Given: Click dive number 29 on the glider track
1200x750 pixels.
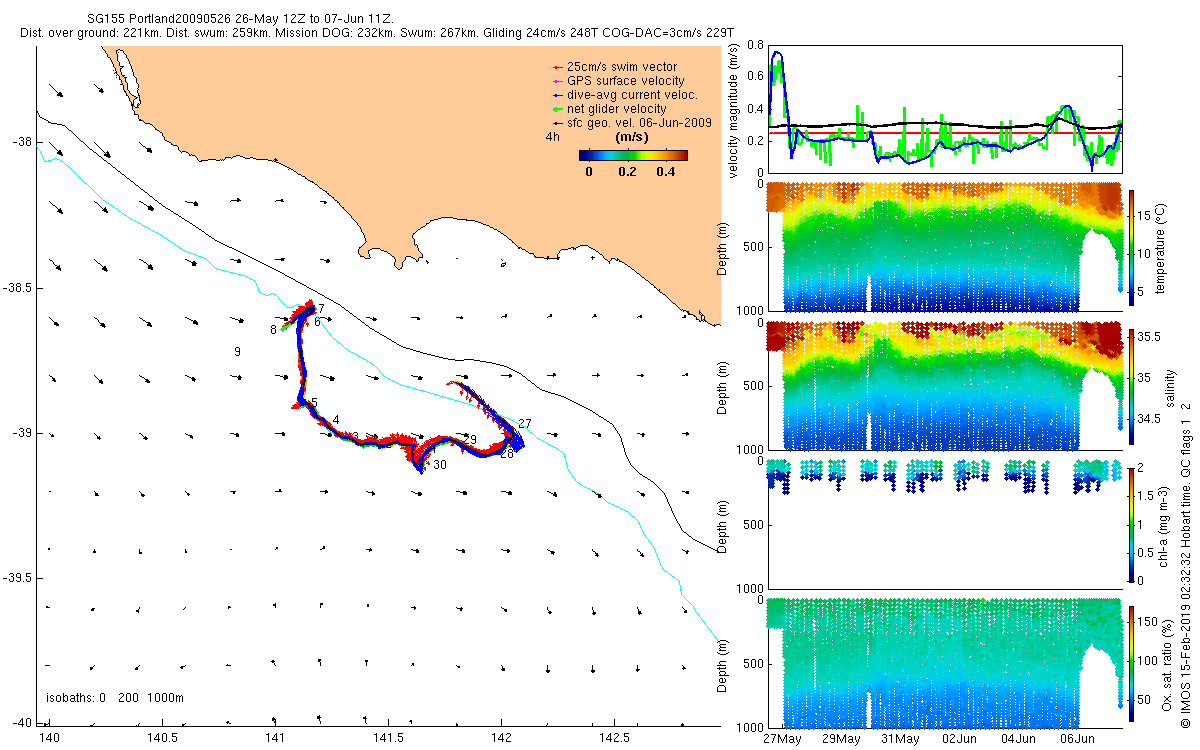Looking at the screenshot, I should (x=470, y=440).
